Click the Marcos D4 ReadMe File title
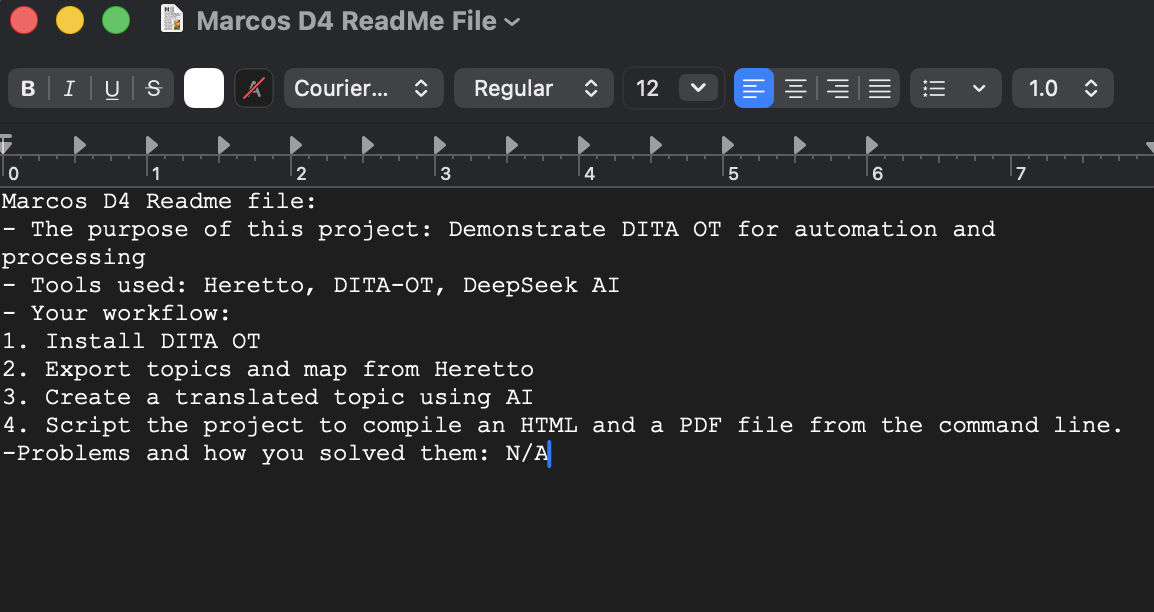Screen dimensions: 1154x612 (347, 21)
